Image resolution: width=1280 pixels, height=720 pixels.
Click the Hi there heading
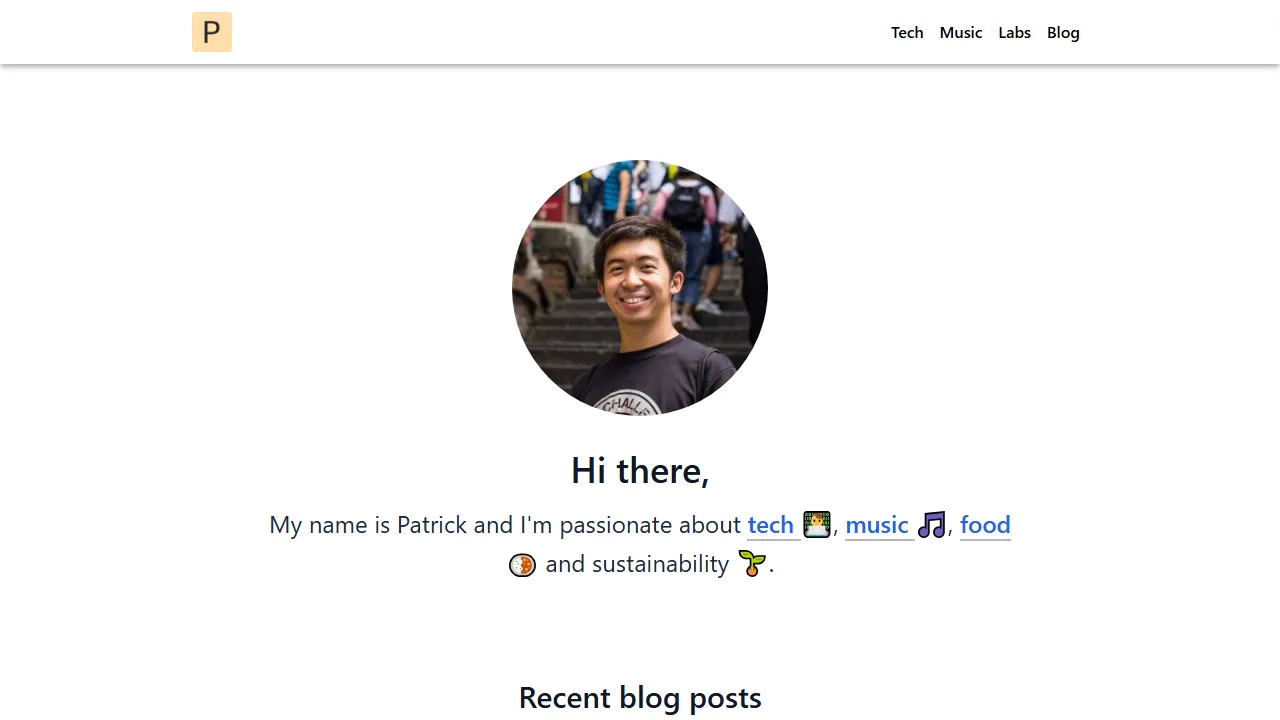pos(640,470)
